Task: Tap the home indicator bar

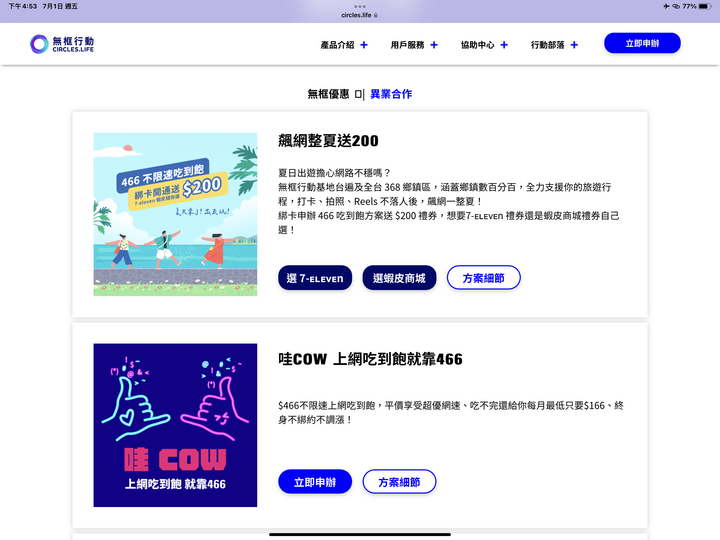Action: point(360,534)
